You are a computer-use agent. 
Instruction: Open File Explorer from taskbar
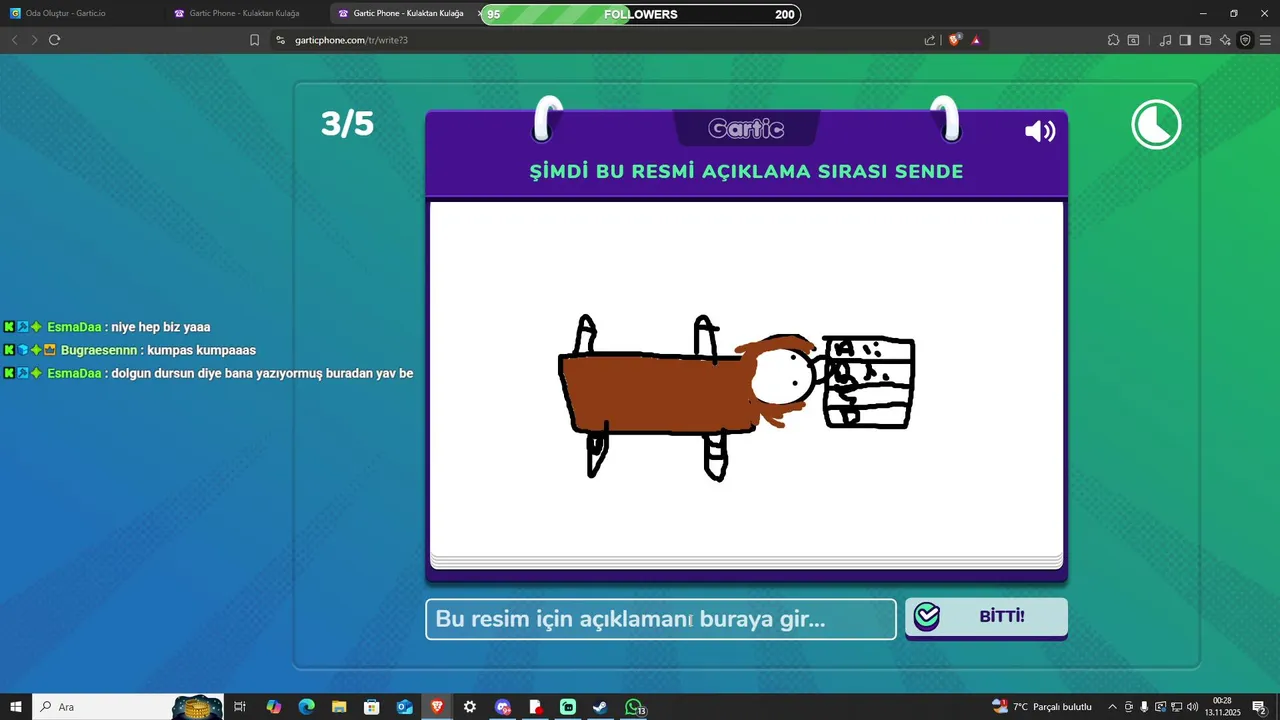click(x=339, y=707)
